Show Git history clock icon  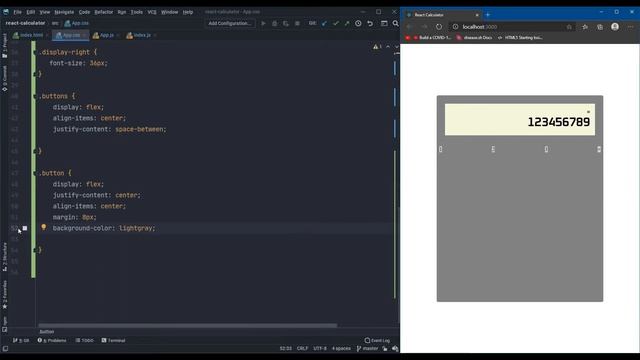pyautogui.click(x=358, y=23)
